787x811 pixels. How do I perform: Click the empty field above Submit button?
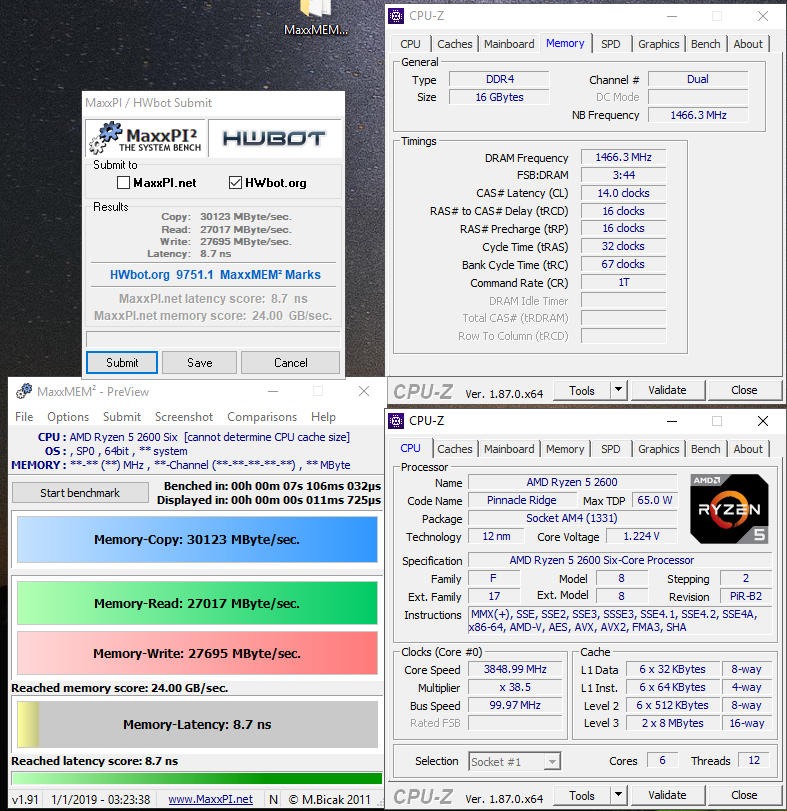pyautogui.click(x=213, y=339)
